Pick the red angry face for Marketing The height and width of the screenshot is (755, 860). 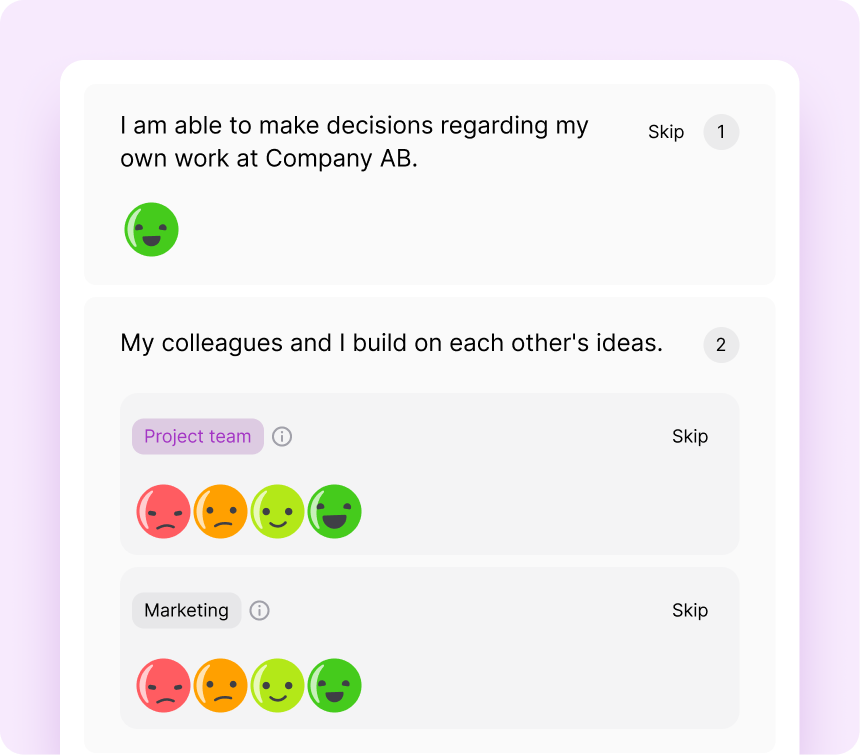(x=163, y=685)
